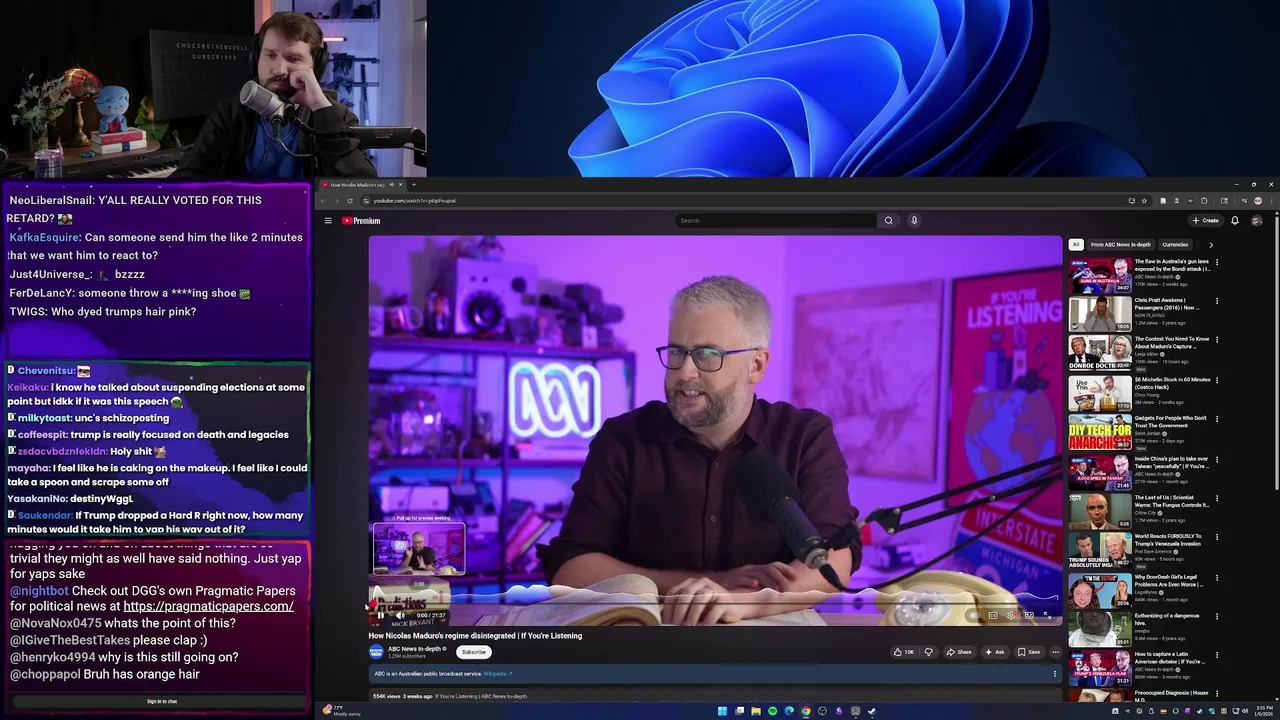Open YouTube notifications bell
This screenshot has height=720, width=1280.
[x=1235, y=220]
